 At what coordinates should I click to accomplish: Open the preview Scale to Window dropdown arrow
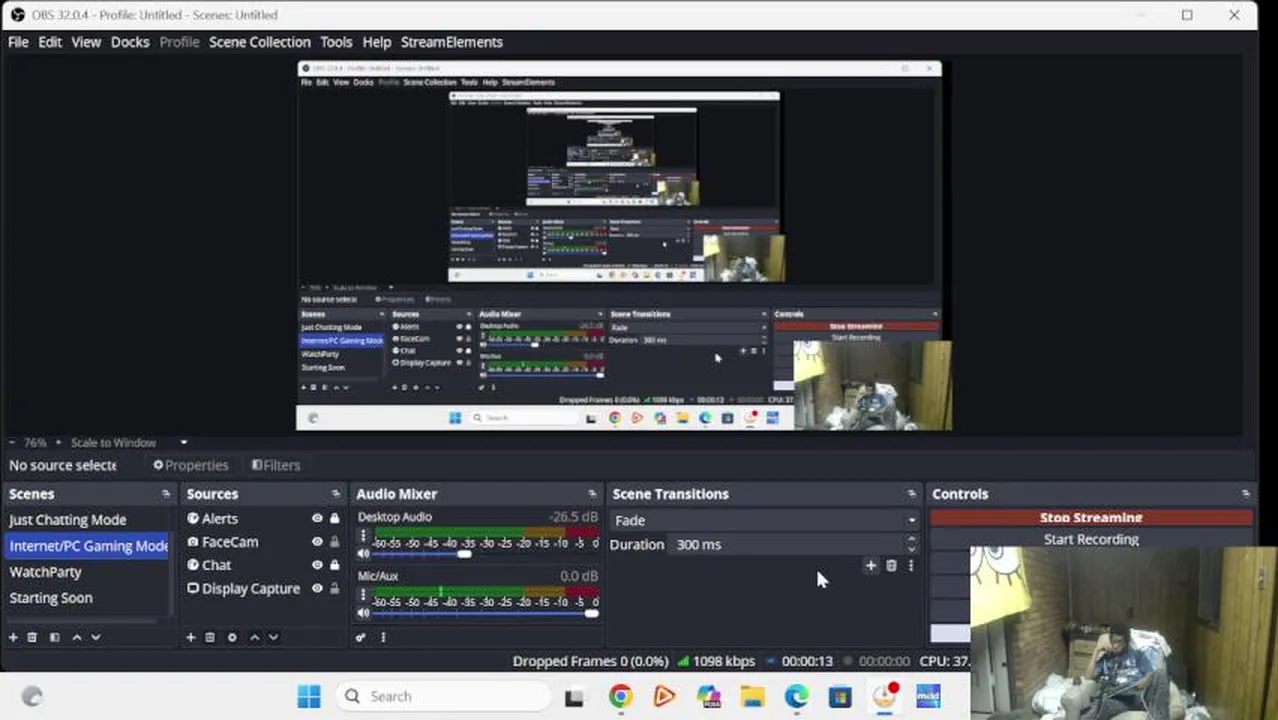pos(183,442)
